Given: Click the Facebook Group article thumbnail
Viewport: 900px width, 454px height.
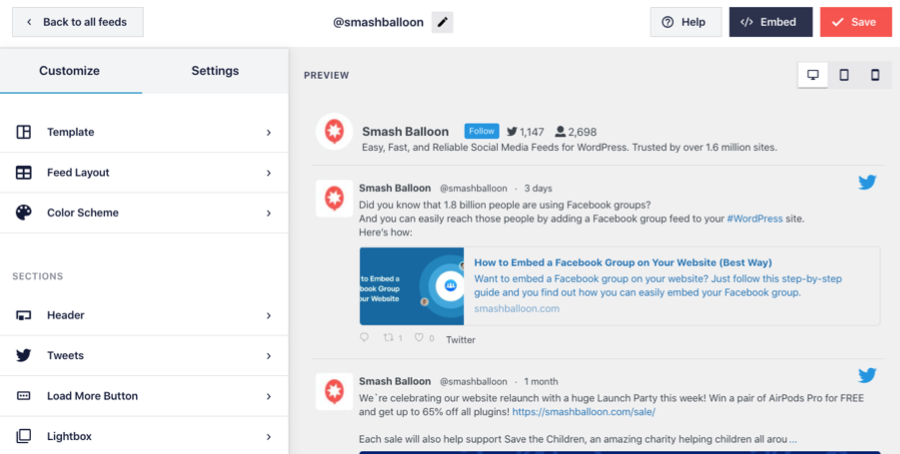Looking at the screenshot, I should click(411, 286).
